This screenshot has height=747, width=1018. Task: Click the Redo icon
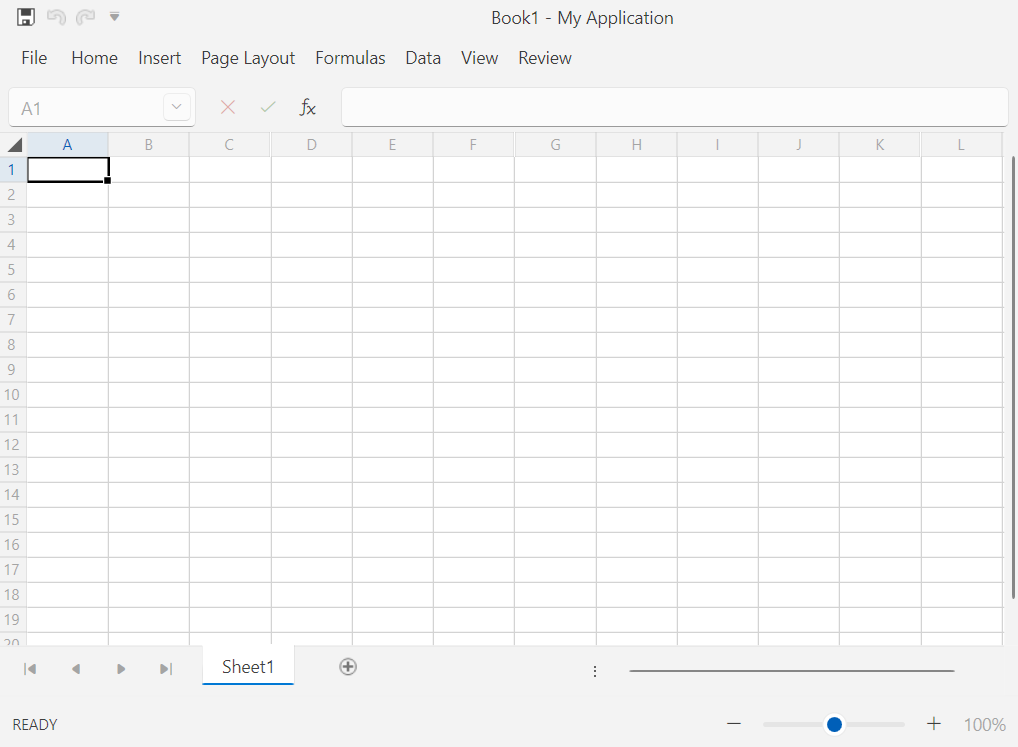point(86,16)
